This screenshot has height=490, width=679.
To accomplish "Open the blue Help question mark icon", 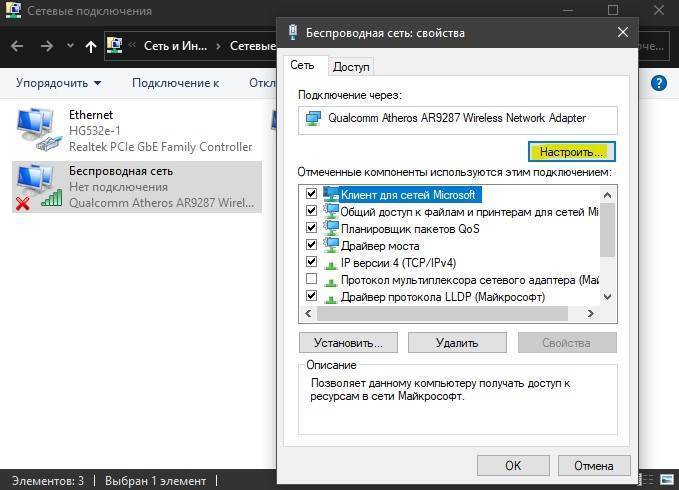I will (x=659, y=83).
